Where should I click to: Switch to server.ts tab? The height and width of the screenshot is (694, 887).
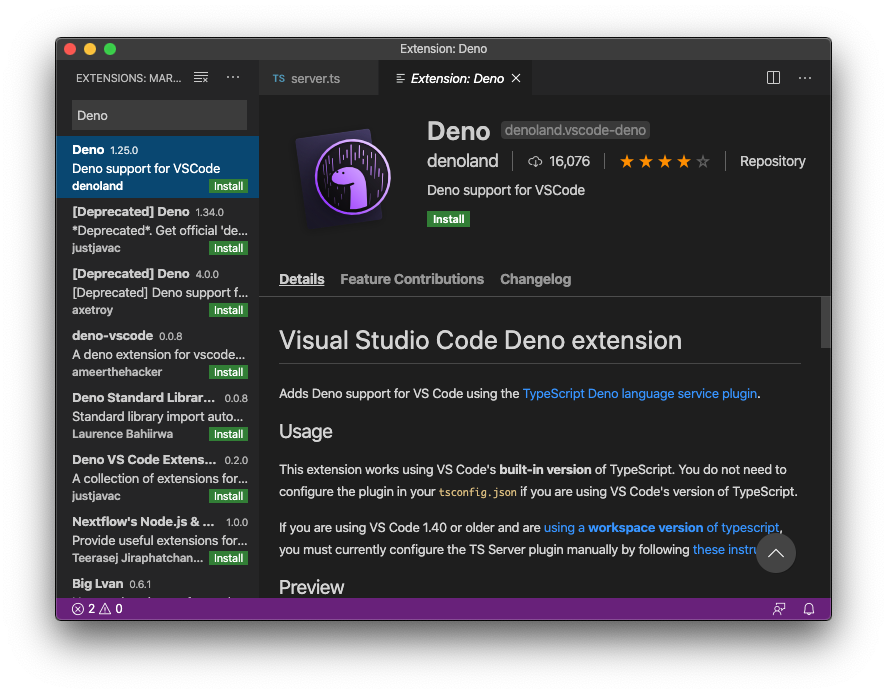318,78
